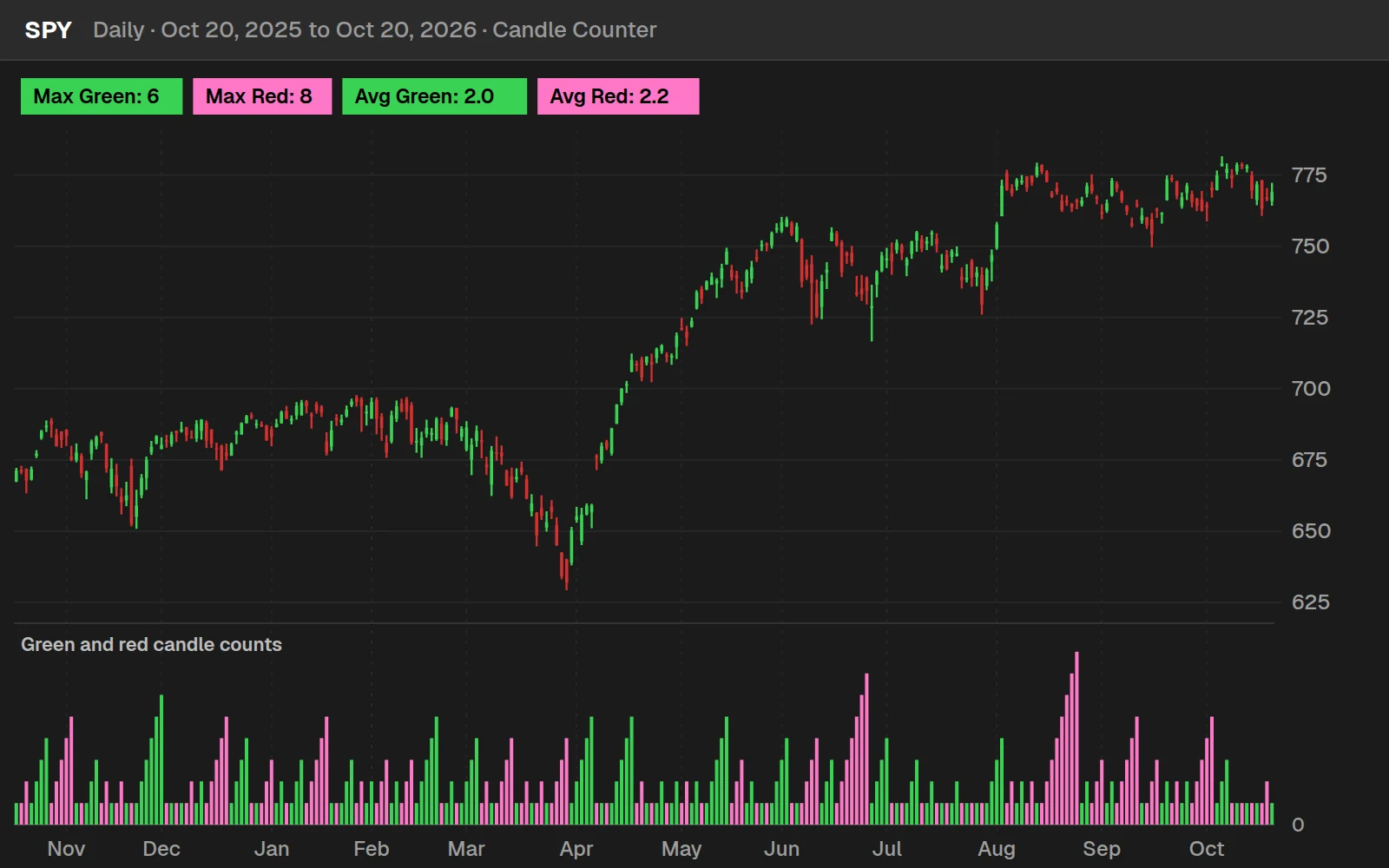Select the Max Red: 8 badge
1389x868 pixels.
(262, 96)
